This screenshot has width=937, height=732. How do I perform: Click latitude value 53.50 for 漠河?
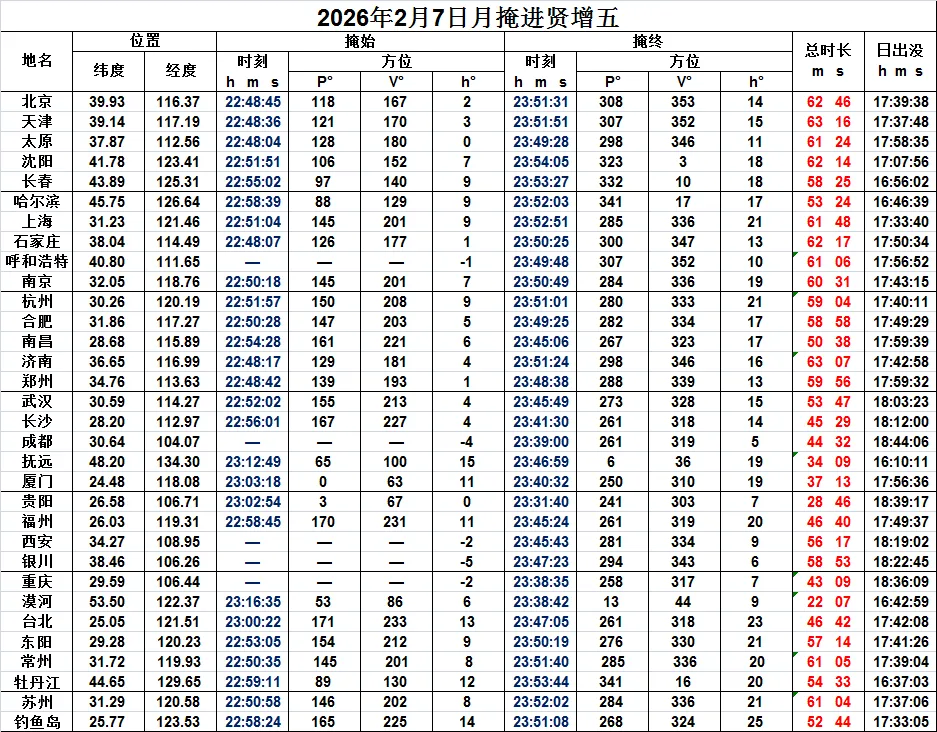(x=107, y=602)
